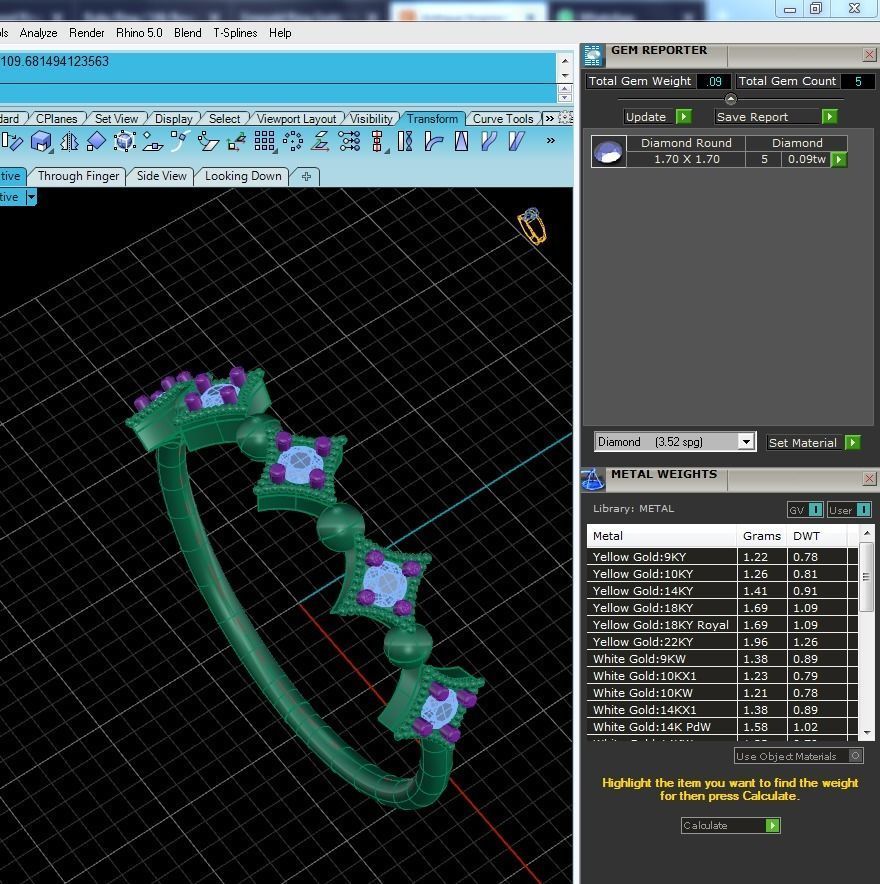Collapse Gem Reporter totals with up arrow
This screenshot has height=884, width=880.
coord(731,99)
